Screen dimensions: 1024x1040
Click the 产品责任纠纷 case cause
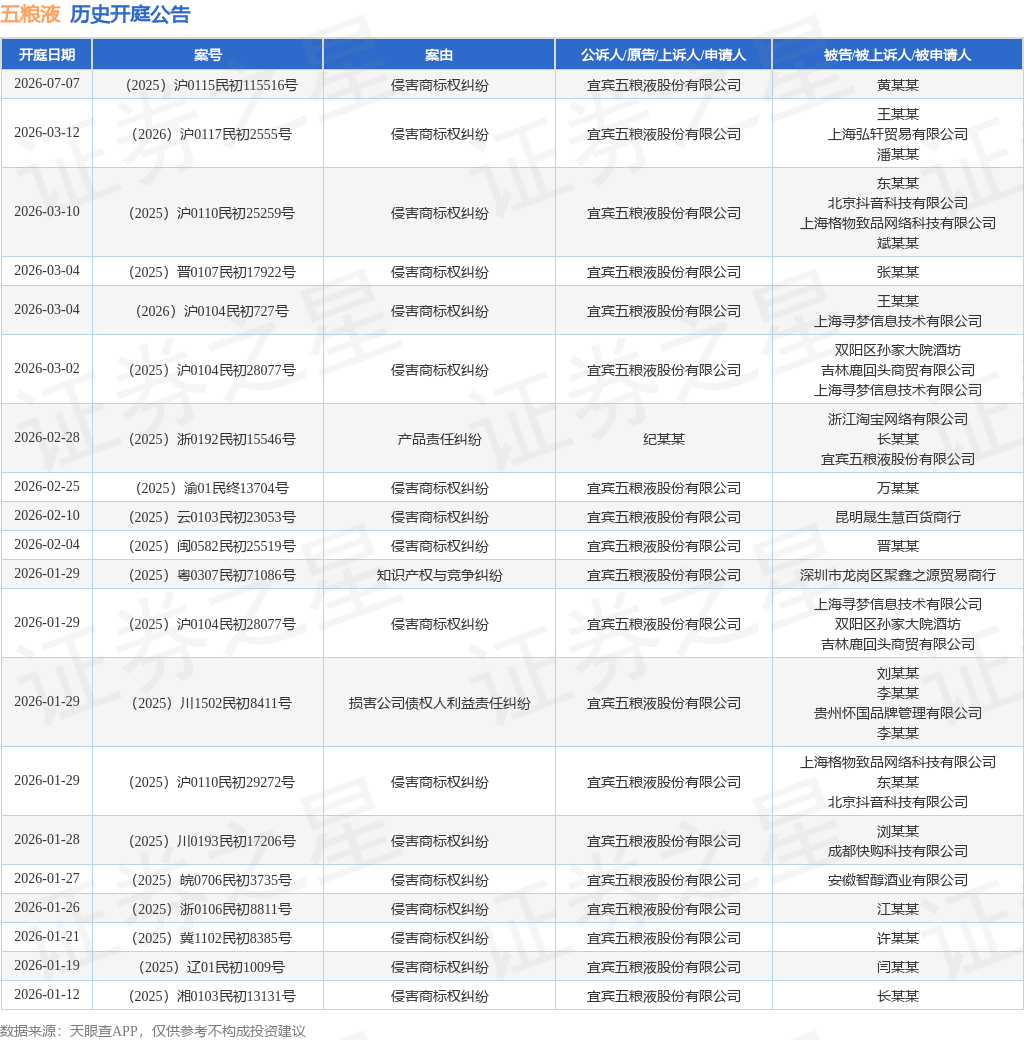439,439
